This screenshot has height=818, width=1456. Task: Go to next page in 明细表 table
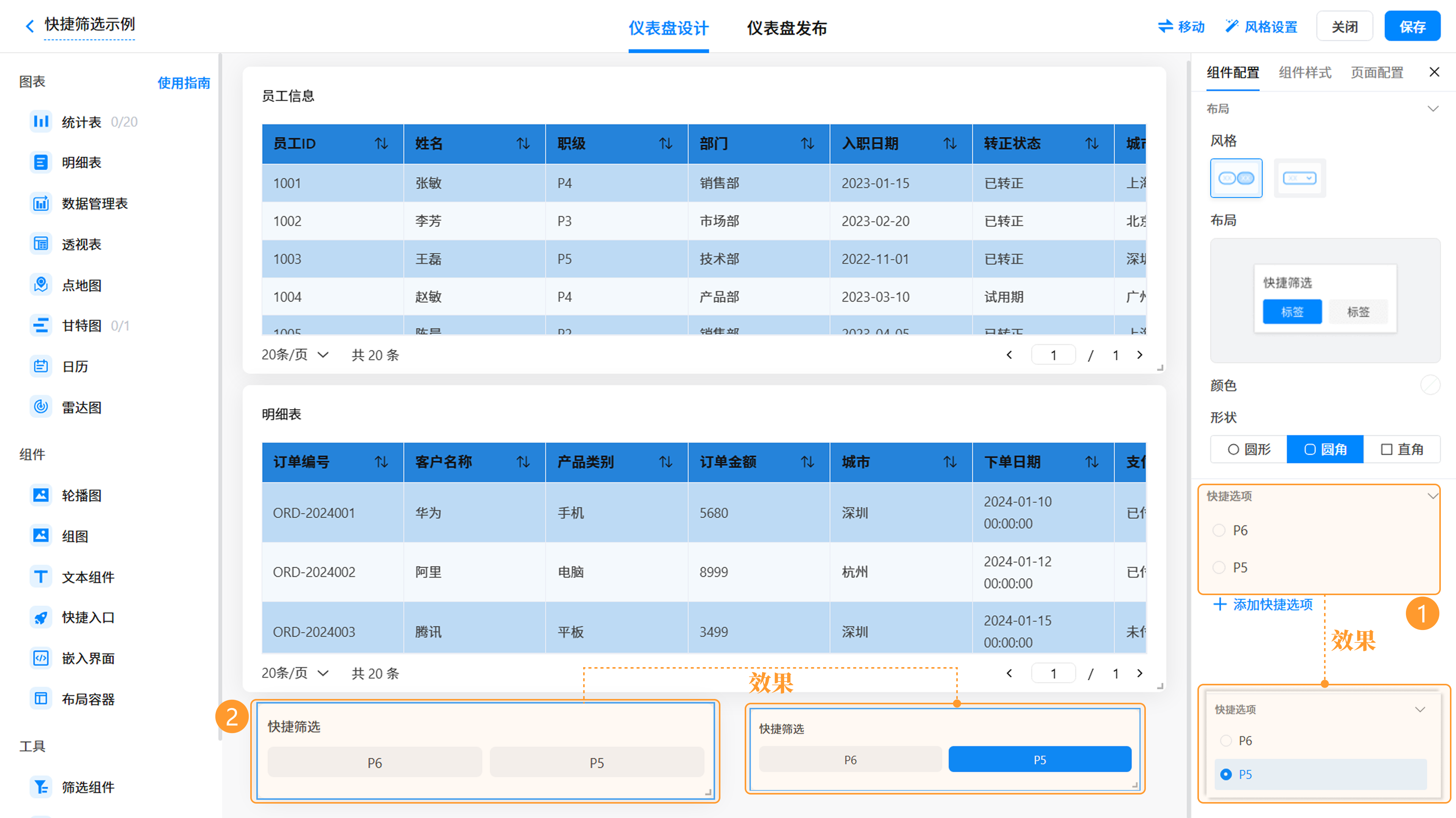[1139, 673]
